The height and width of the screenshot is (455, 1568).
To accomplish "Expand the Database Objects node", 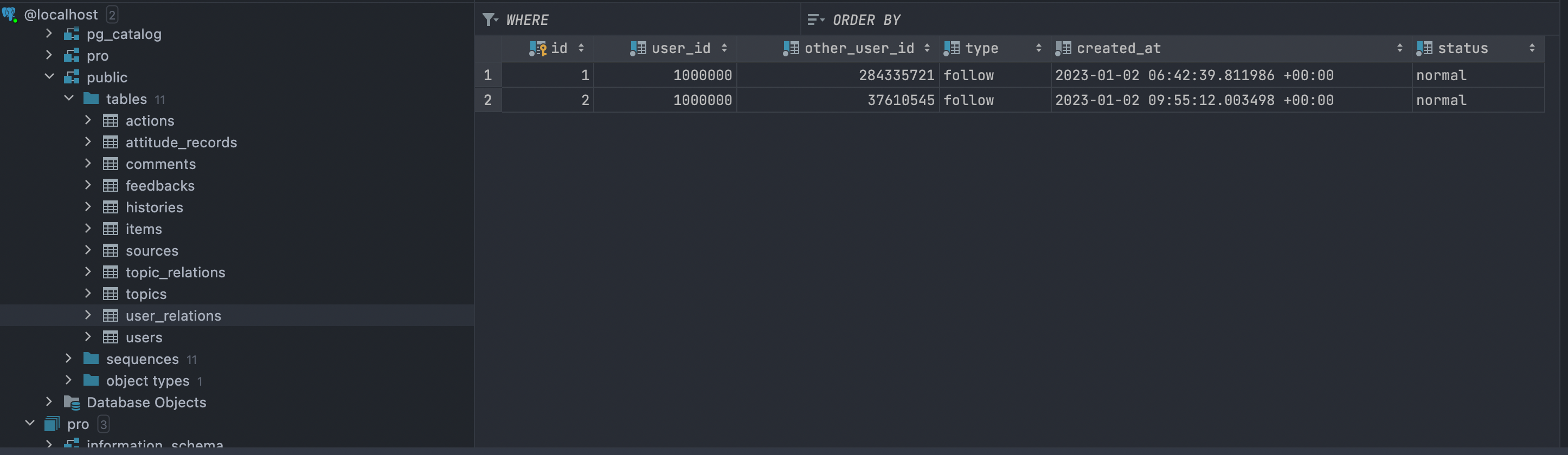I will [x=49, y=402].
